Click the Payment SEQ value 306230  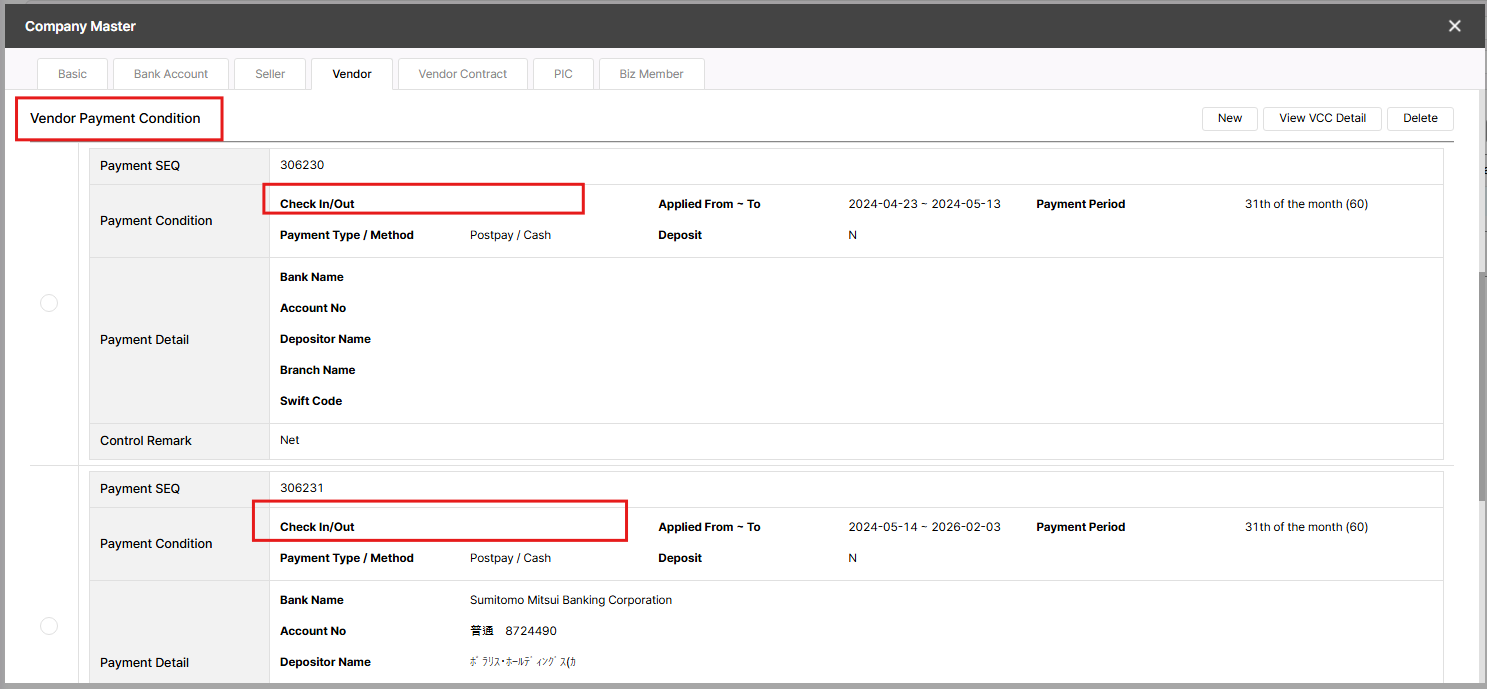pyautogui.click(x=302, y=166)
